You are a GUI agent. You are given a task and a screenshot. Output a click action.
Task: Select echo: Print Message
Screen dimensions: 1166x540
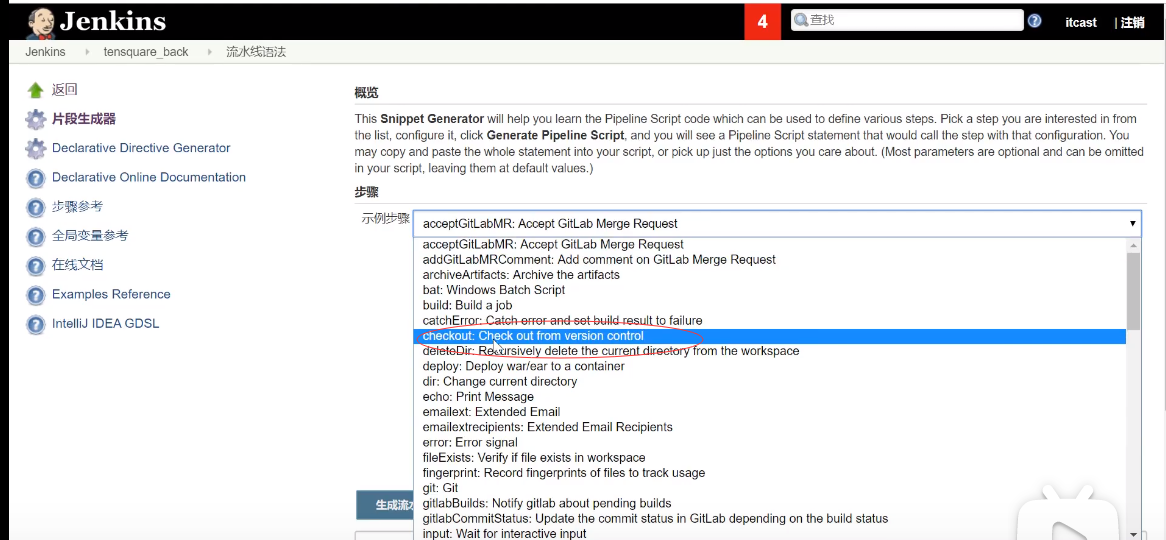[x=770, y=396]
